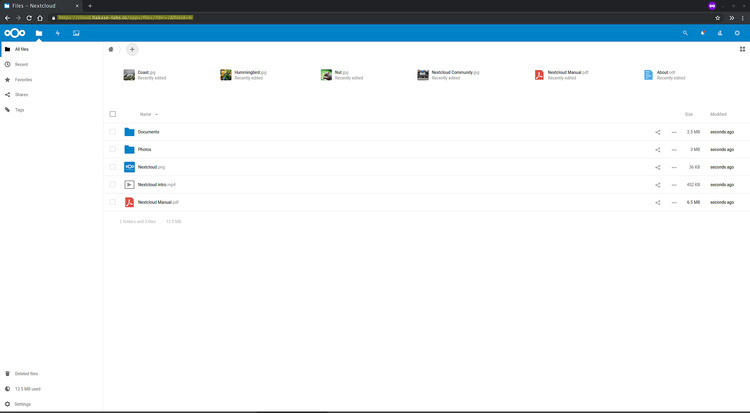
Task: Open the Photos gallery app icon
Action: pyautogui.click(x=76, y=33)
